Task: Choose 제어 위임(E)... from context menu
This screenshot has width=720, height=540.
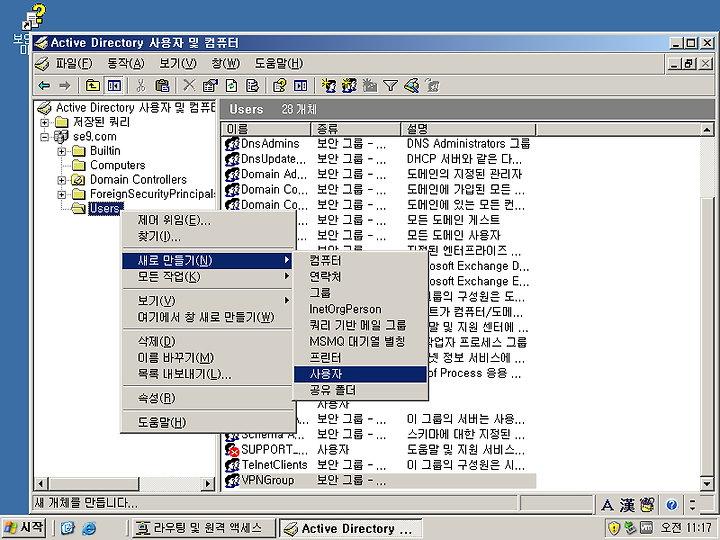Action: (207, 221)
